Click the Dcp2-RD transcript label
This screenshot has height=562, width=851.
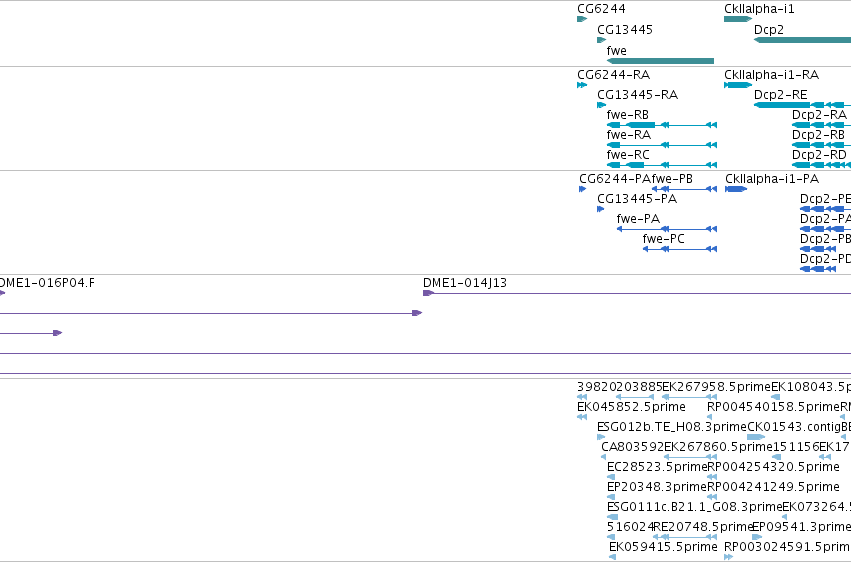tap(819, 155)
